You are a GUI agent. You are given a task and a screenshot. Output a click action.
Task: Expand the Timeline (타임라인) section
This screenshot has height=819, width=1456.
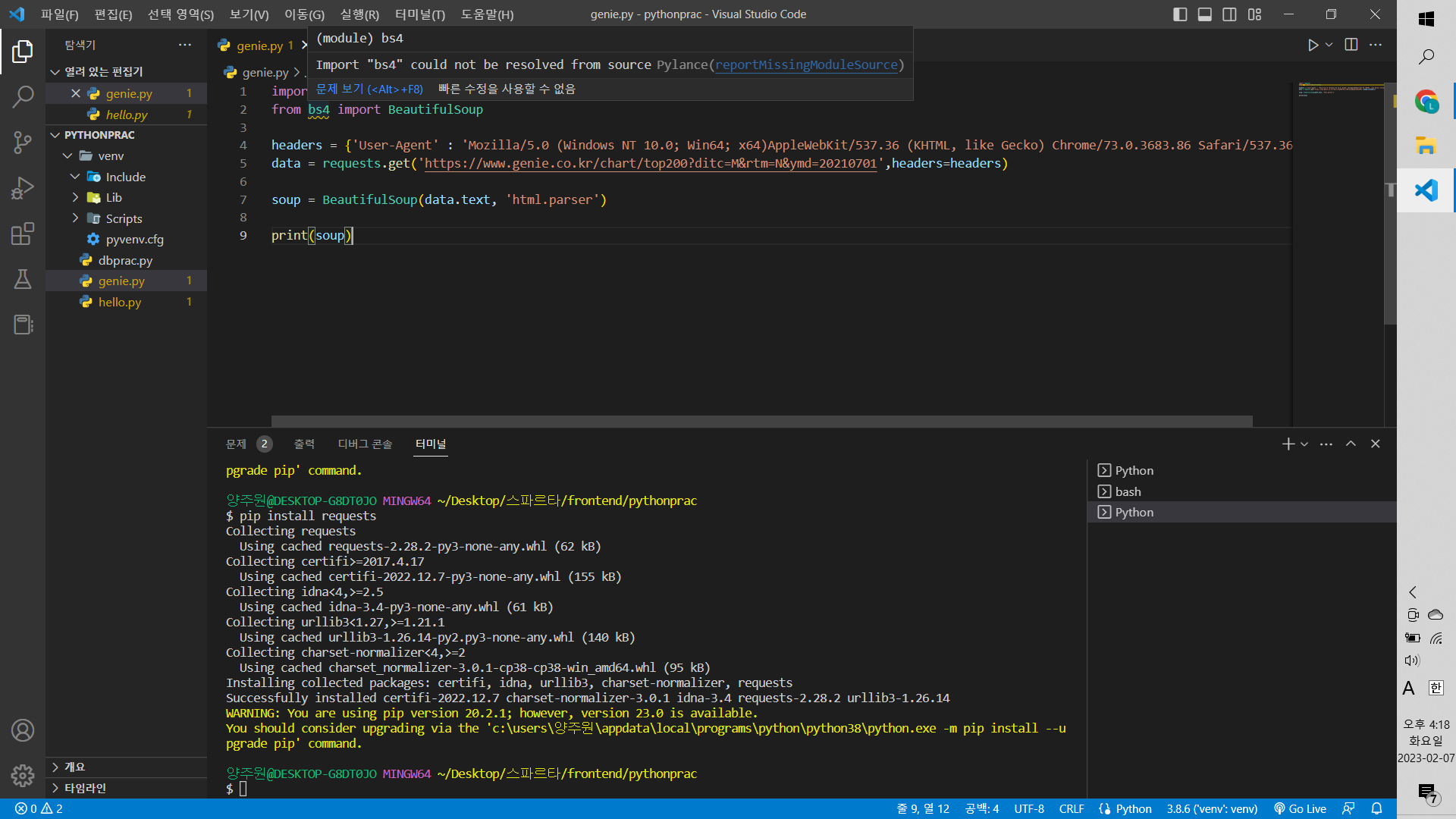(x=126, y=788)
